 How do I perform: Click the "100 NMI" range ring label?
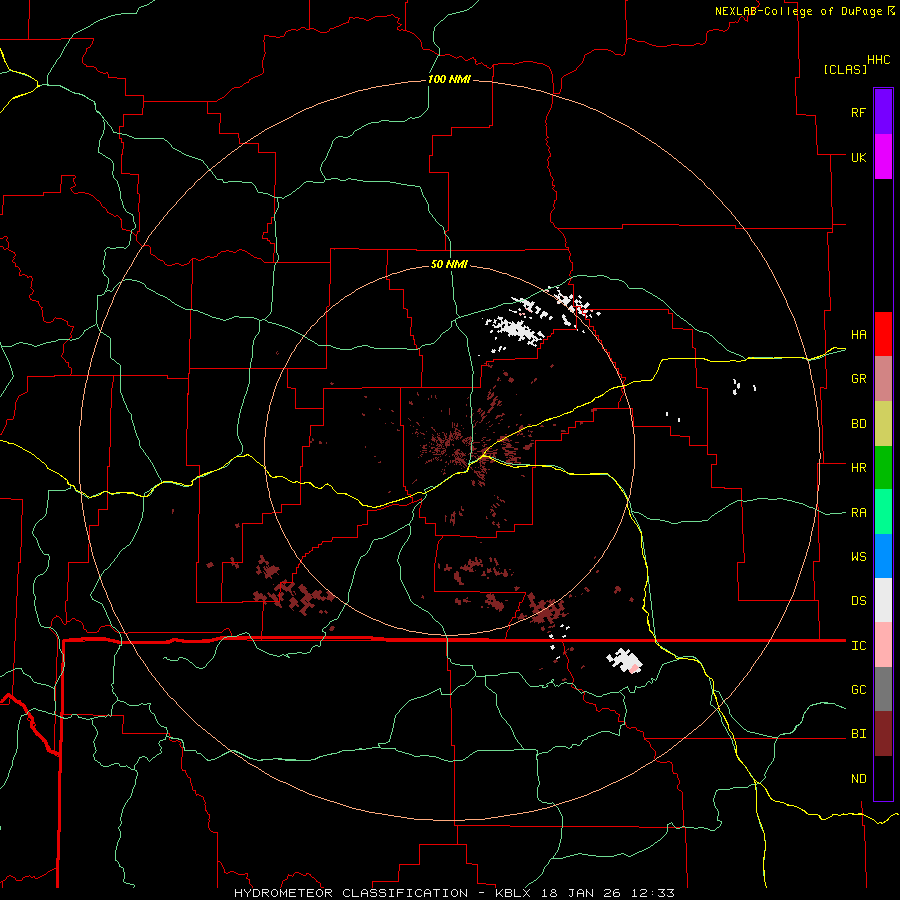click(449, 79)
